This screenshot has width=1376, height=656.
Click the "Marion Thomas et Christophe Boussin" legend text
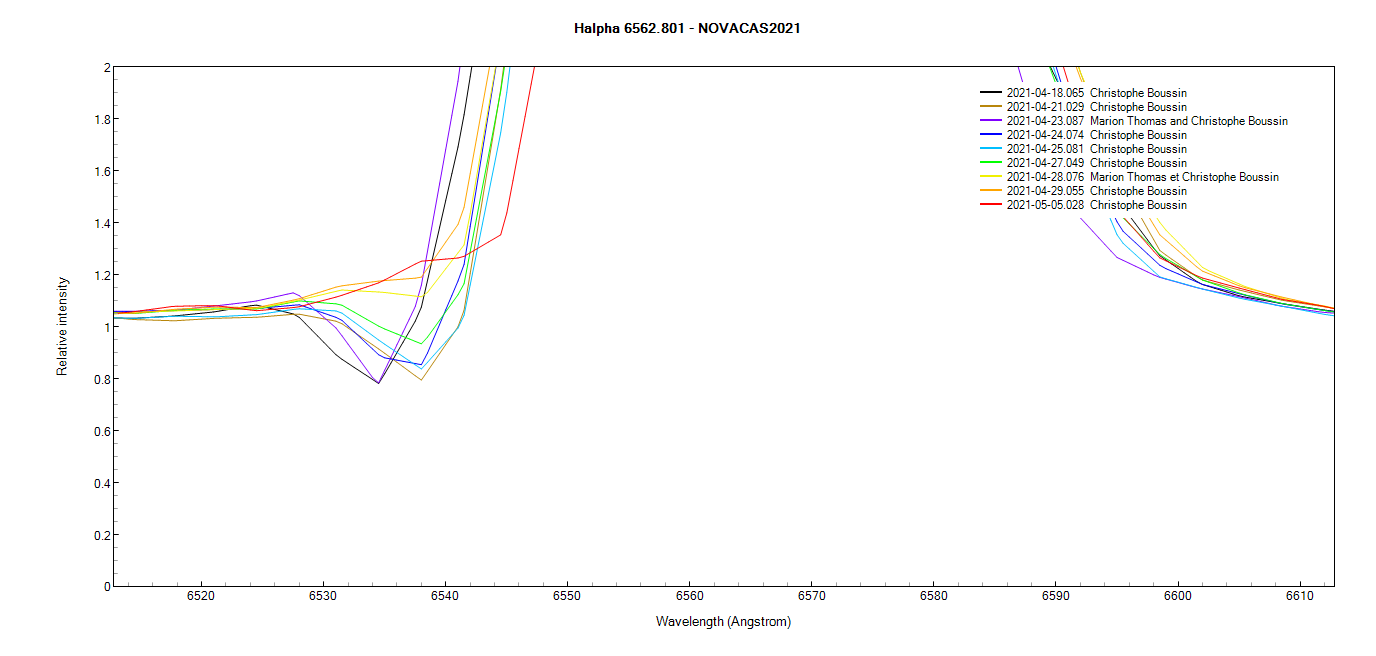tap(1184, 177)
